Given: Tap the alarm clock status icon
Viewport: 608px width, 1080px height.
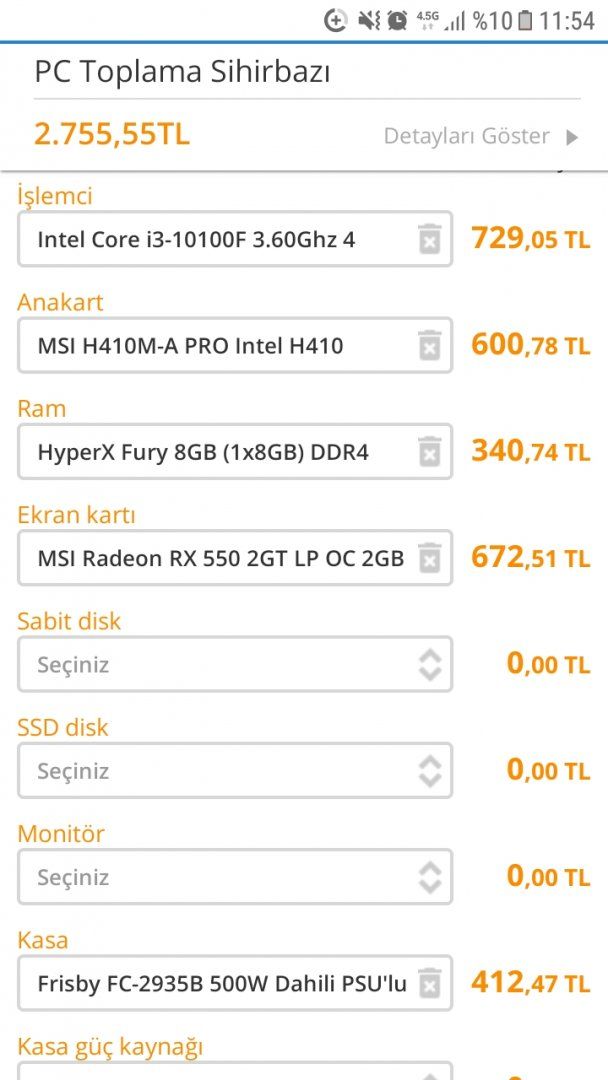Looking at the screenshot, I should click(x=398, y=20).
